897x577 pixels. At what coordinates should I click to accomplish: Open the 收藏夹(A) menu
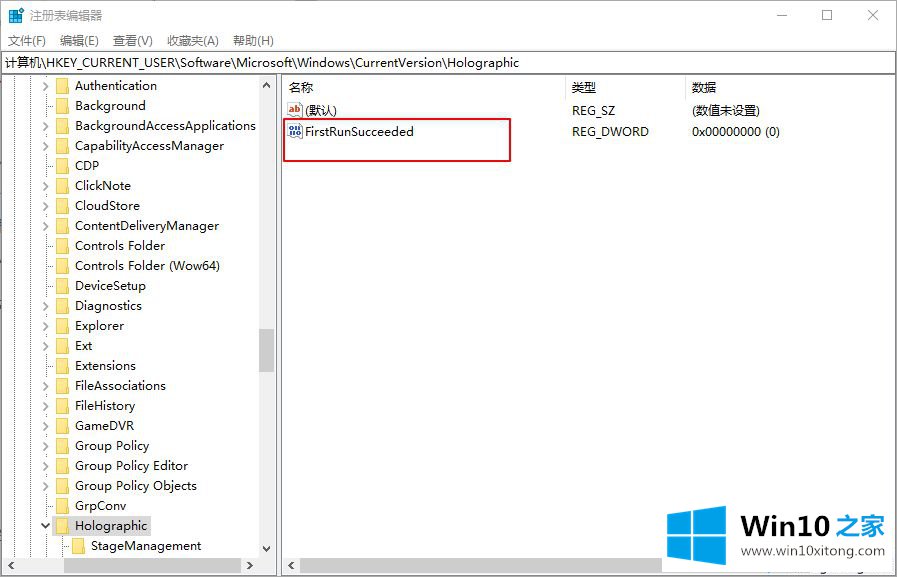193,41
